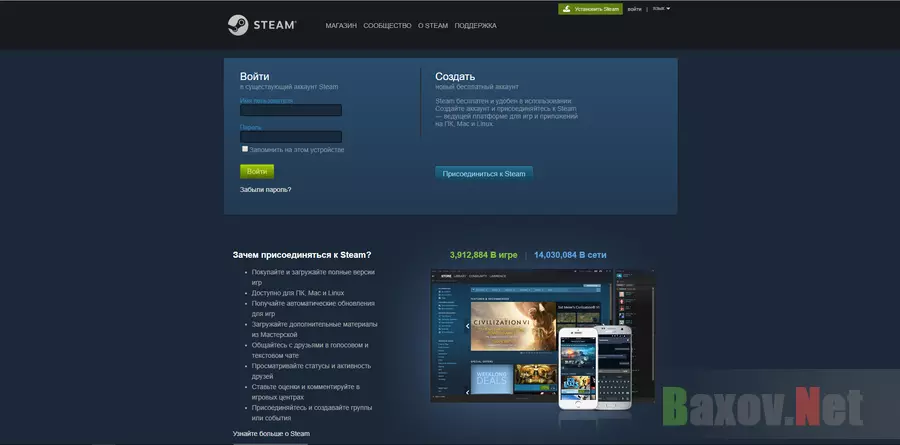
Task: Open the СООБЩЕСТВО menu
Action: tap(387, 26)
